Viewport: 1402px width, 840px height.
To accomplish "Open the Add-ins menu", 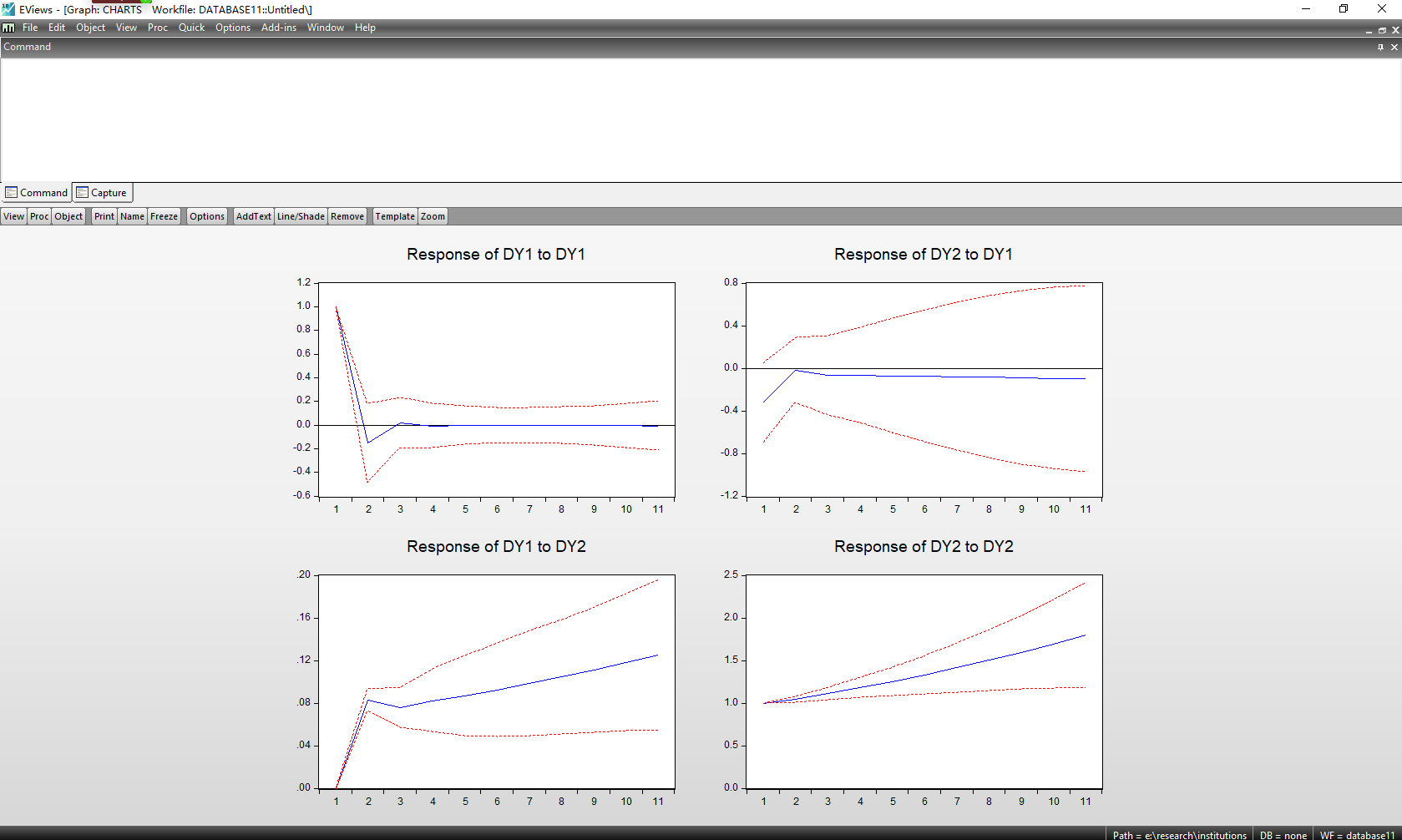I will (x=278, y=28).
